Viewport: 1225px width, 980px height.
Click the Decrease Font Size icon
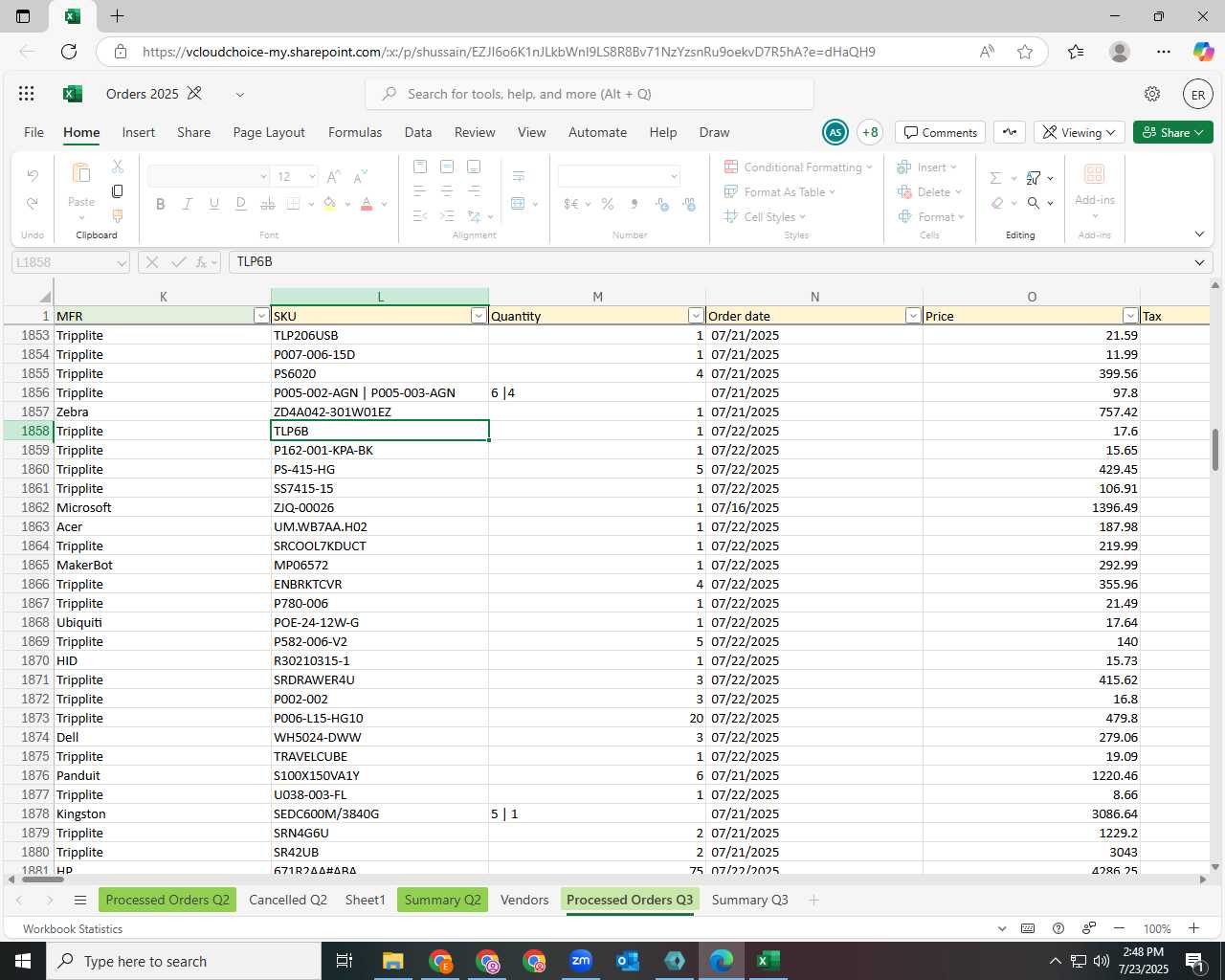point(361,177)
